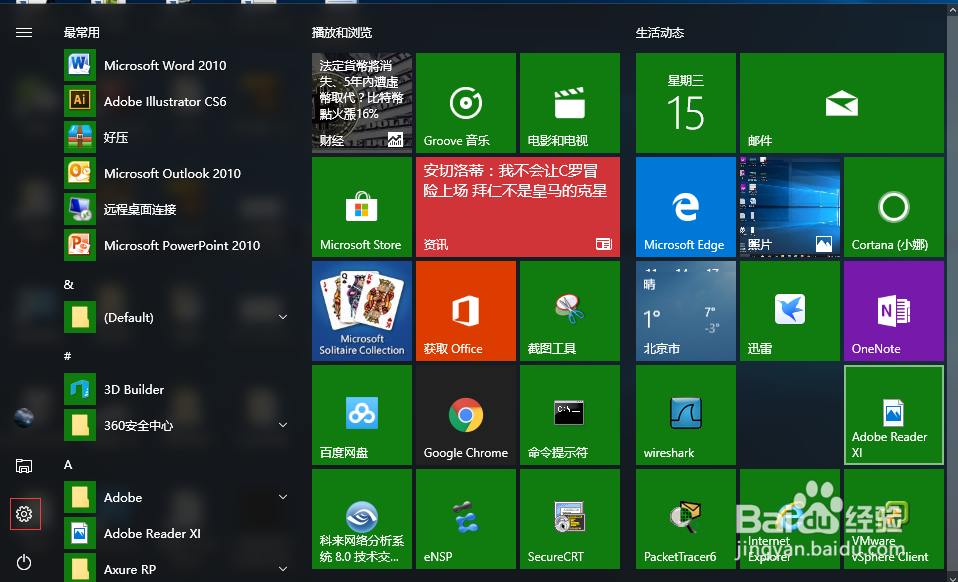The width and height of the screenshot is (958, 582).
Task: Launch Microsoft PowerPoint 2010
Action: tap(177, 246)
